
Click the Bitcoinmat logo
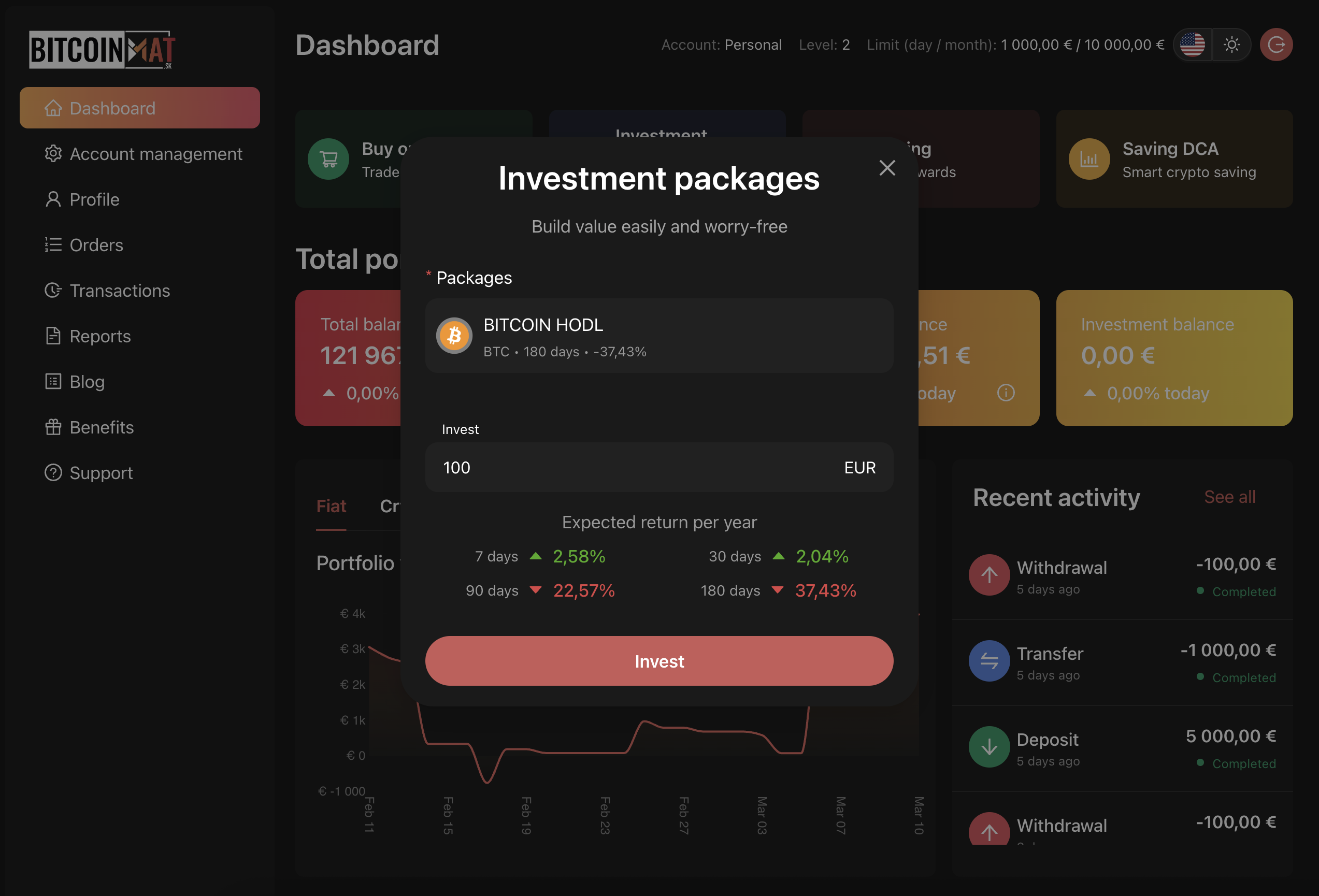(102, 50)
